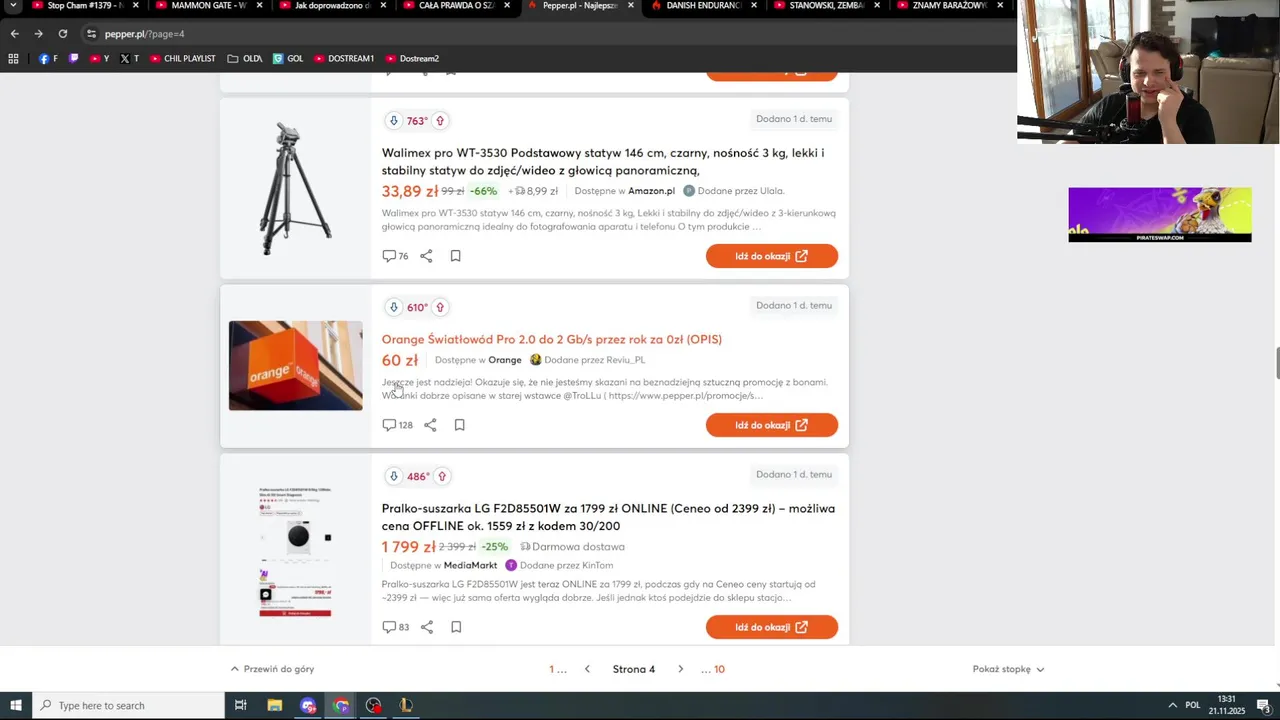
Task: Open the tripod product thumbnail
Action: [x=295, y=189]
